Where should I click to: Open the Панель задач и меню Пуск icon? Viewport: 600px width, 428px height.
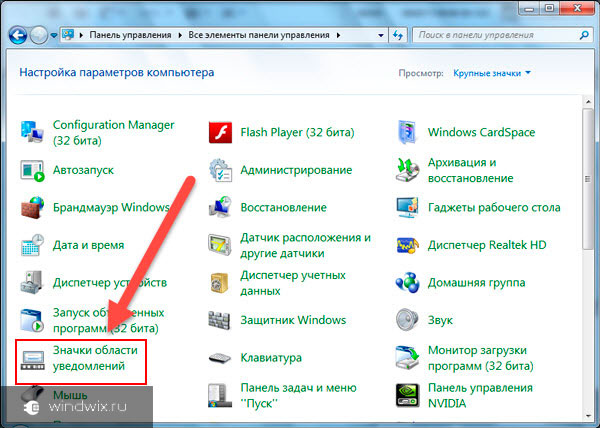click(220, 395)
